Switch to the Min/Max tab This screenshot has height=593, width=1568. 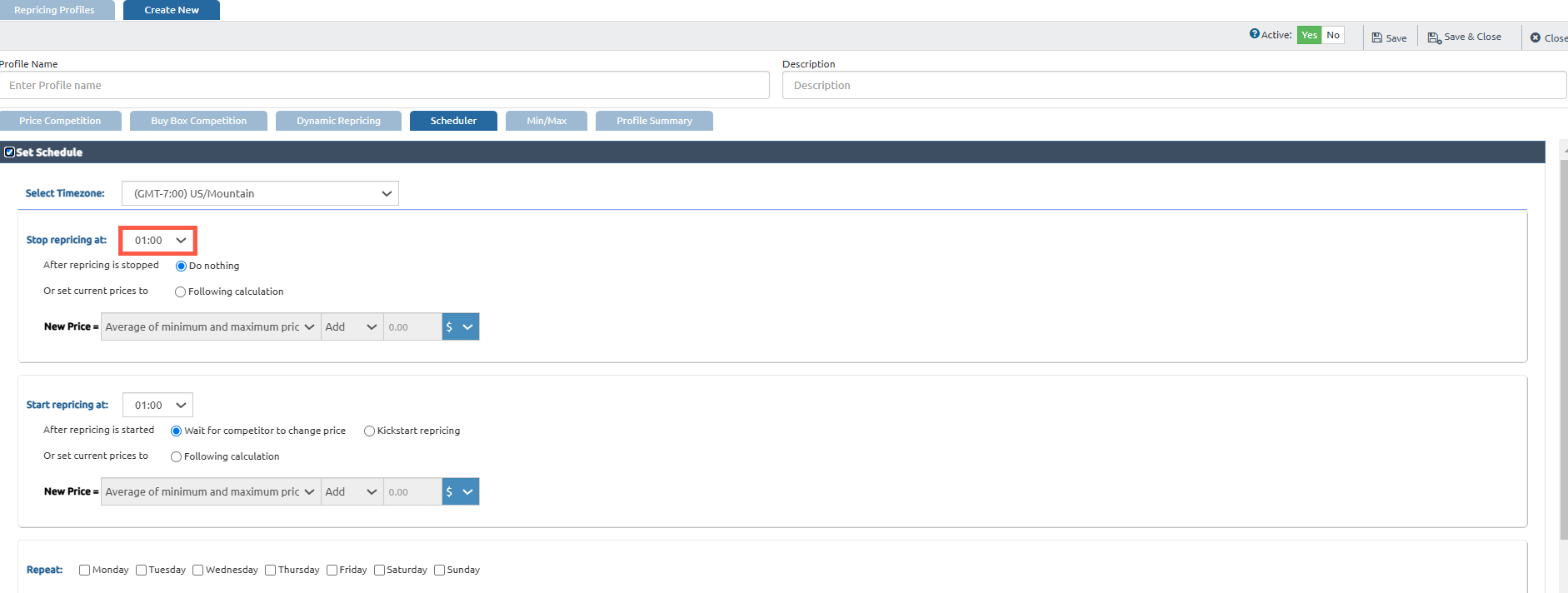click(547, 121)
